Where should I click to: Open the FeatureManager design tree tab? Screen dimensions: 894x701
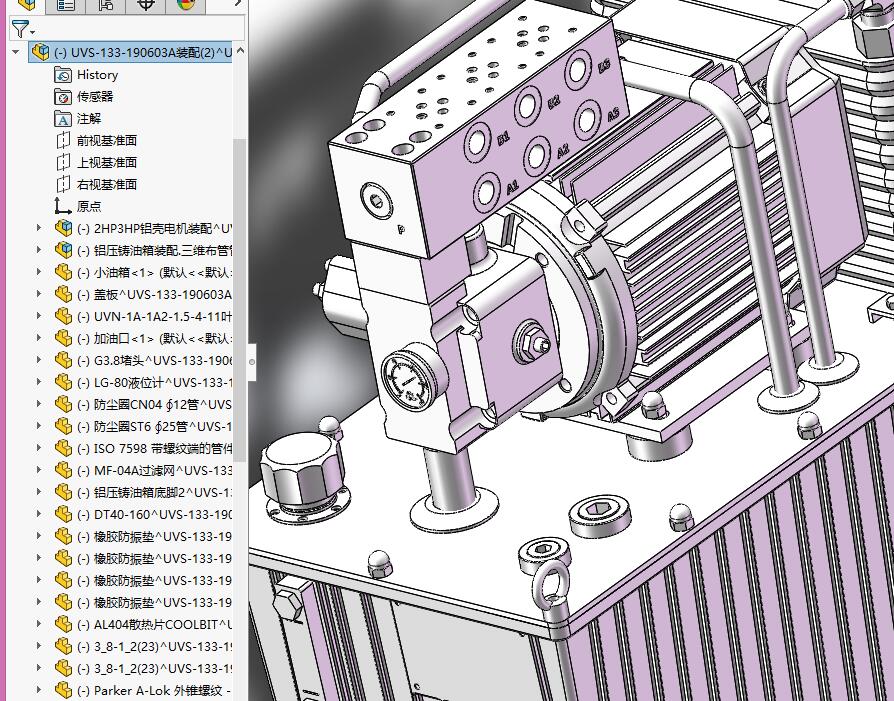point(26,5)
